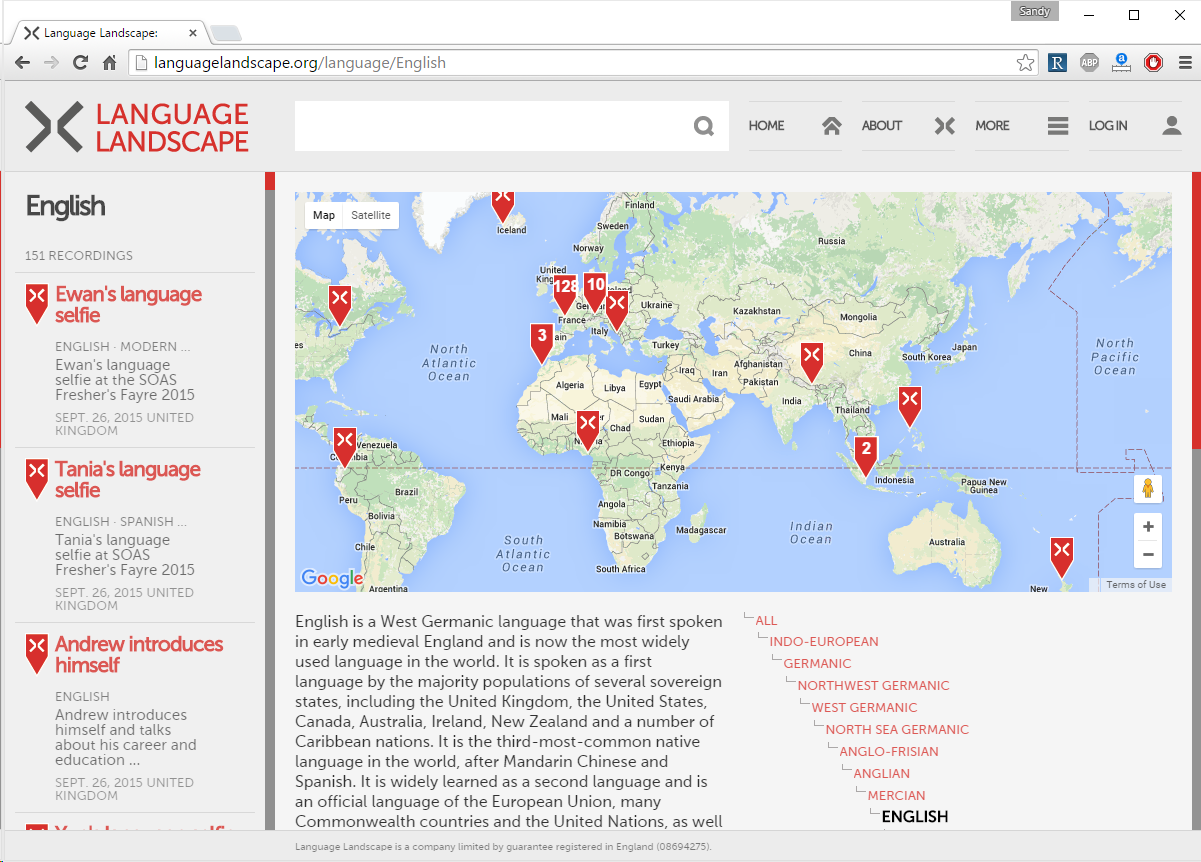Open the blue R browser extension
1201x862 pixels.
[1057, 63]
